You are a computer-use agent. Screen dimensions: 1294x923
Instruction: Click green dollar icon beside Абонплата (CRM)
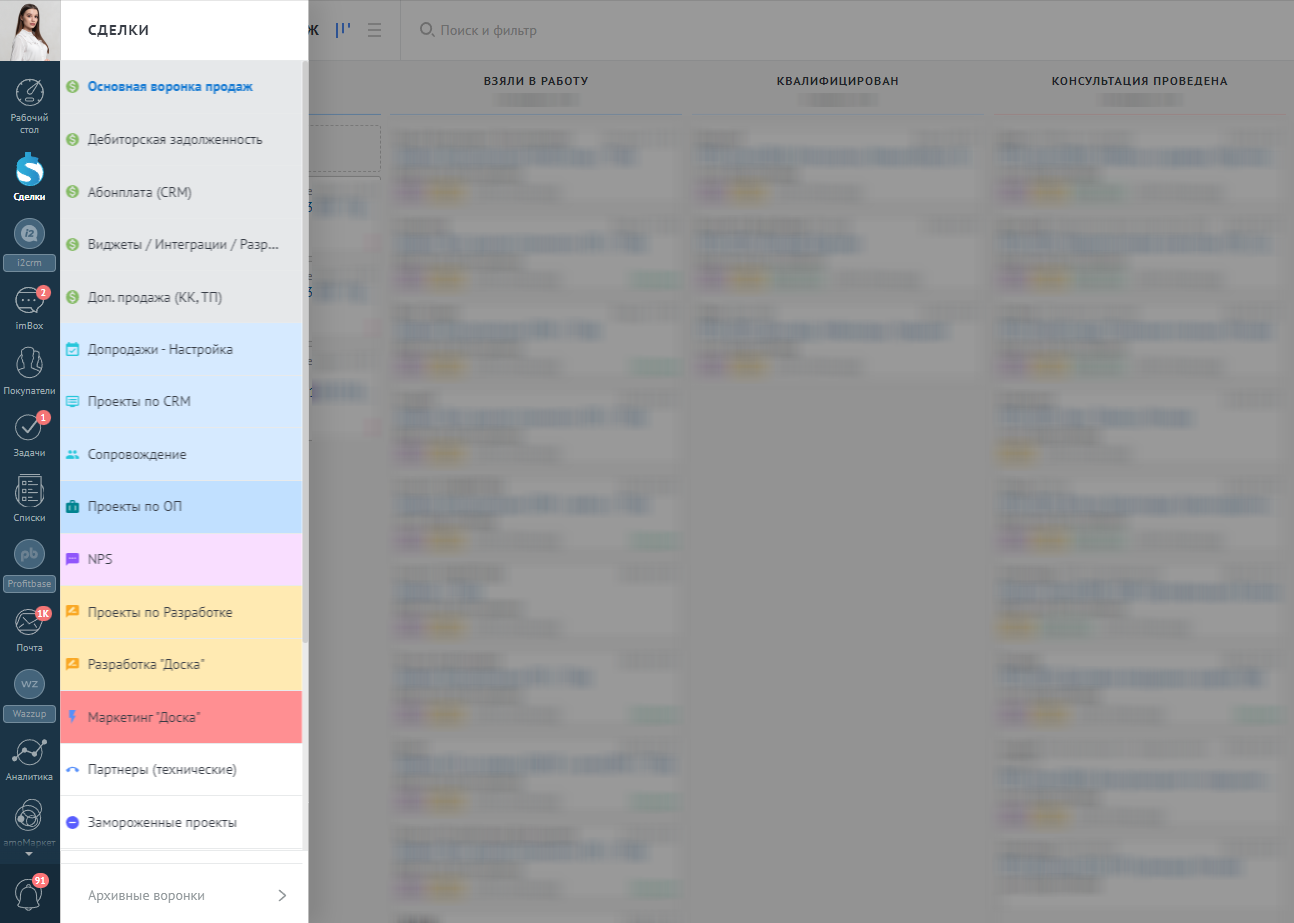click(x=72, y=192)
